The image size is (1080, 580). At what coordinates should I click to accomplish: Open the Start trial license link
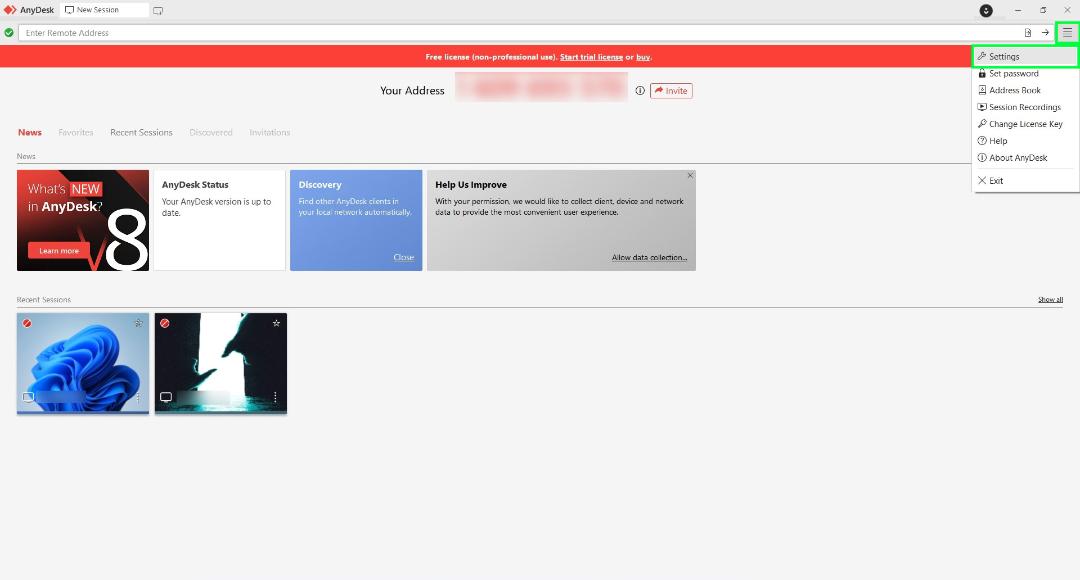click(x=591, y=57)
